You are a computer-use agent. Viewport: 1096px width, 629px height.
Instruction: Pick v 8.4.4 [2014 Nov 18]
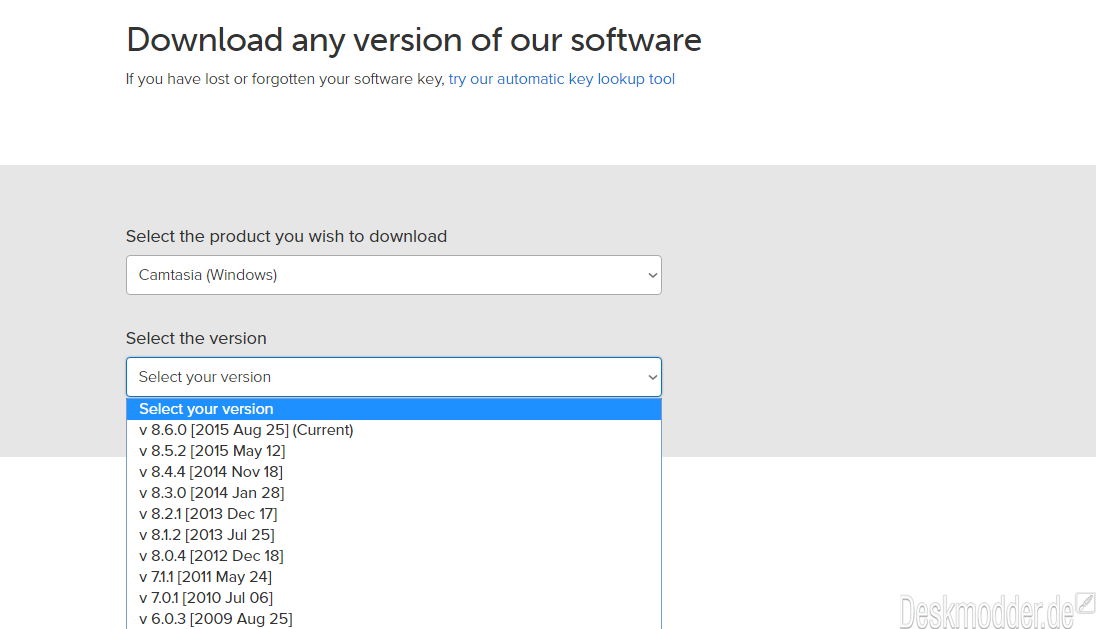pos(394,472)
